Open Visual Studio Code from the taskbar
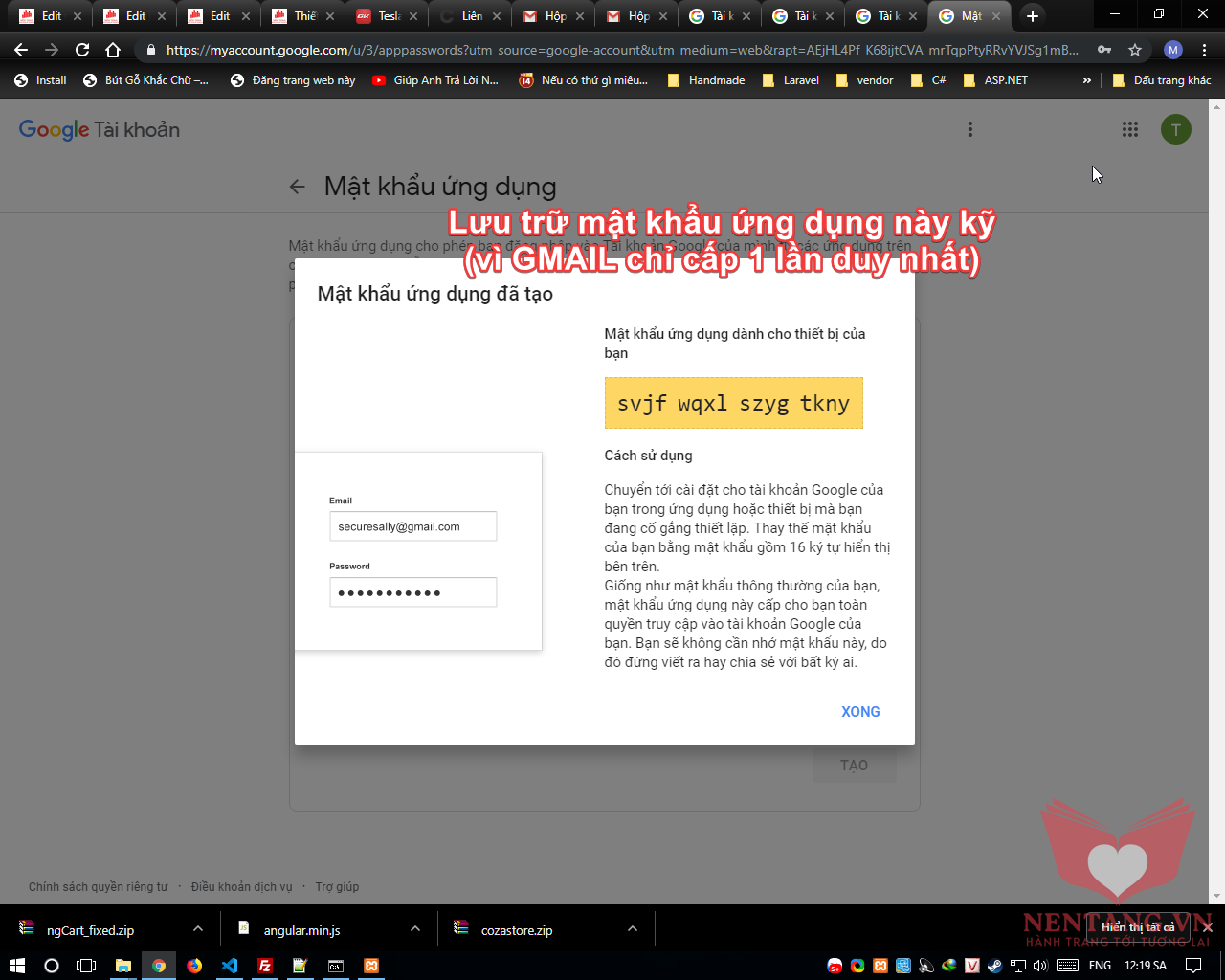 coord(230,966)
